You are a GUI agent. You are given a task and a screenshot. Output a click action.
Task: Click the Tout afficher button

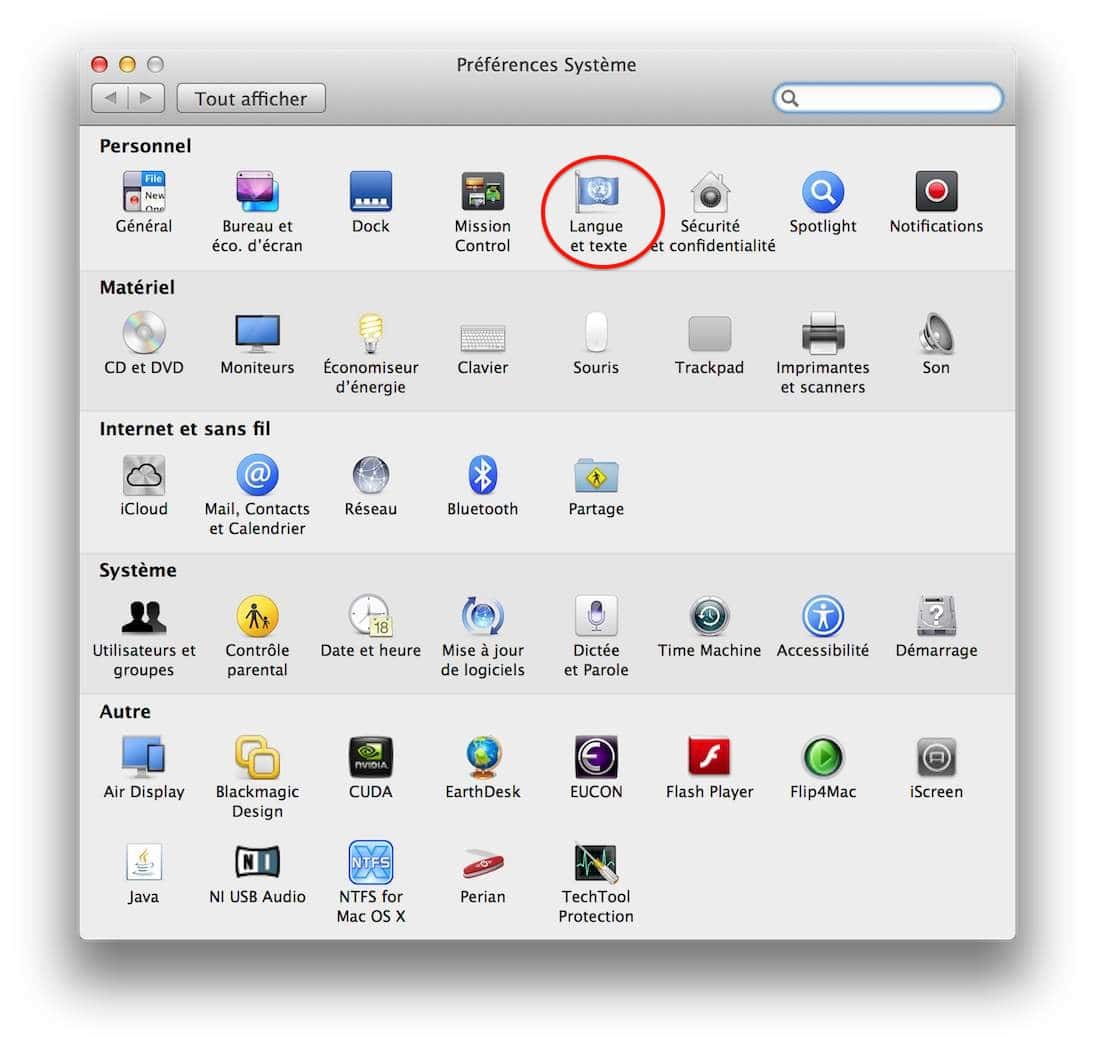(x=251, y=98)
